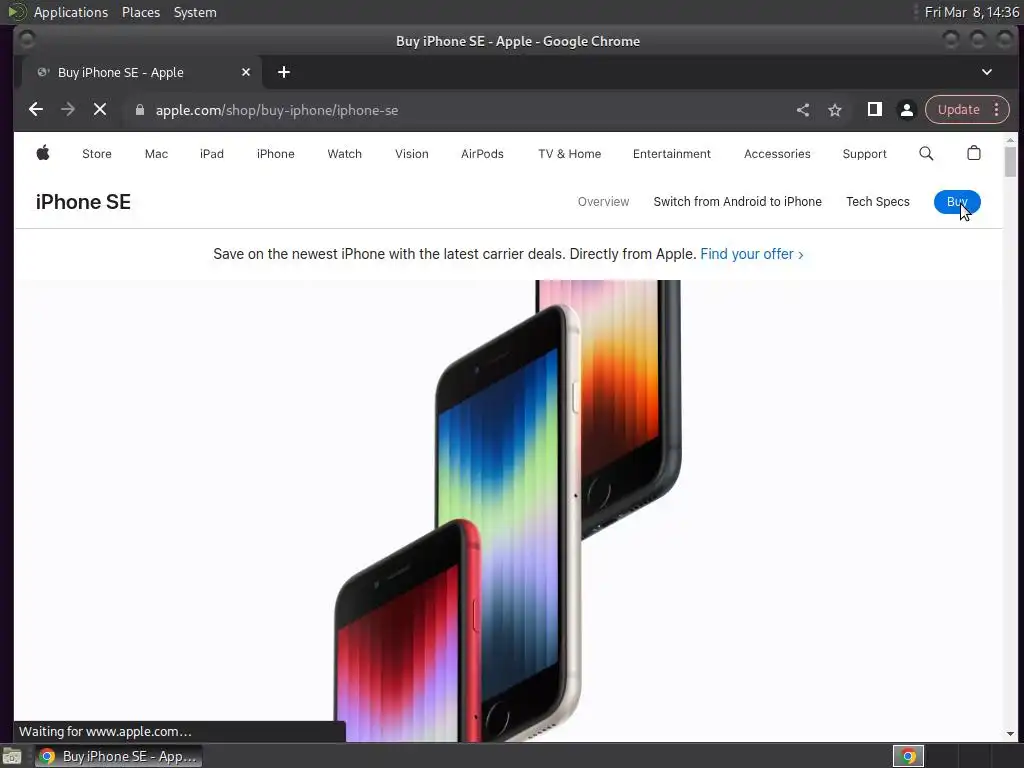The width and height of the screenshot is (1024, 768).
Task: Click the vertical scrollbar thumb
Action: [1010, 161]
